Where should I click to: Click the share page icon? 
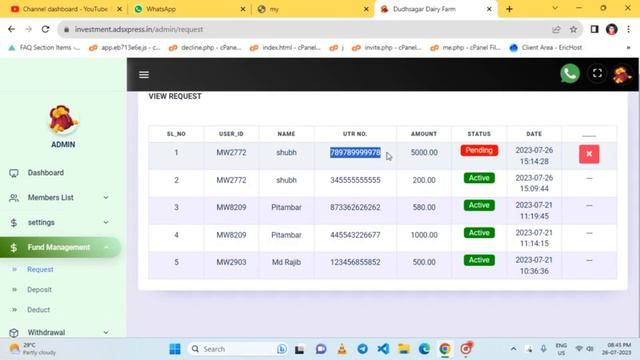[x=556, y=29]
